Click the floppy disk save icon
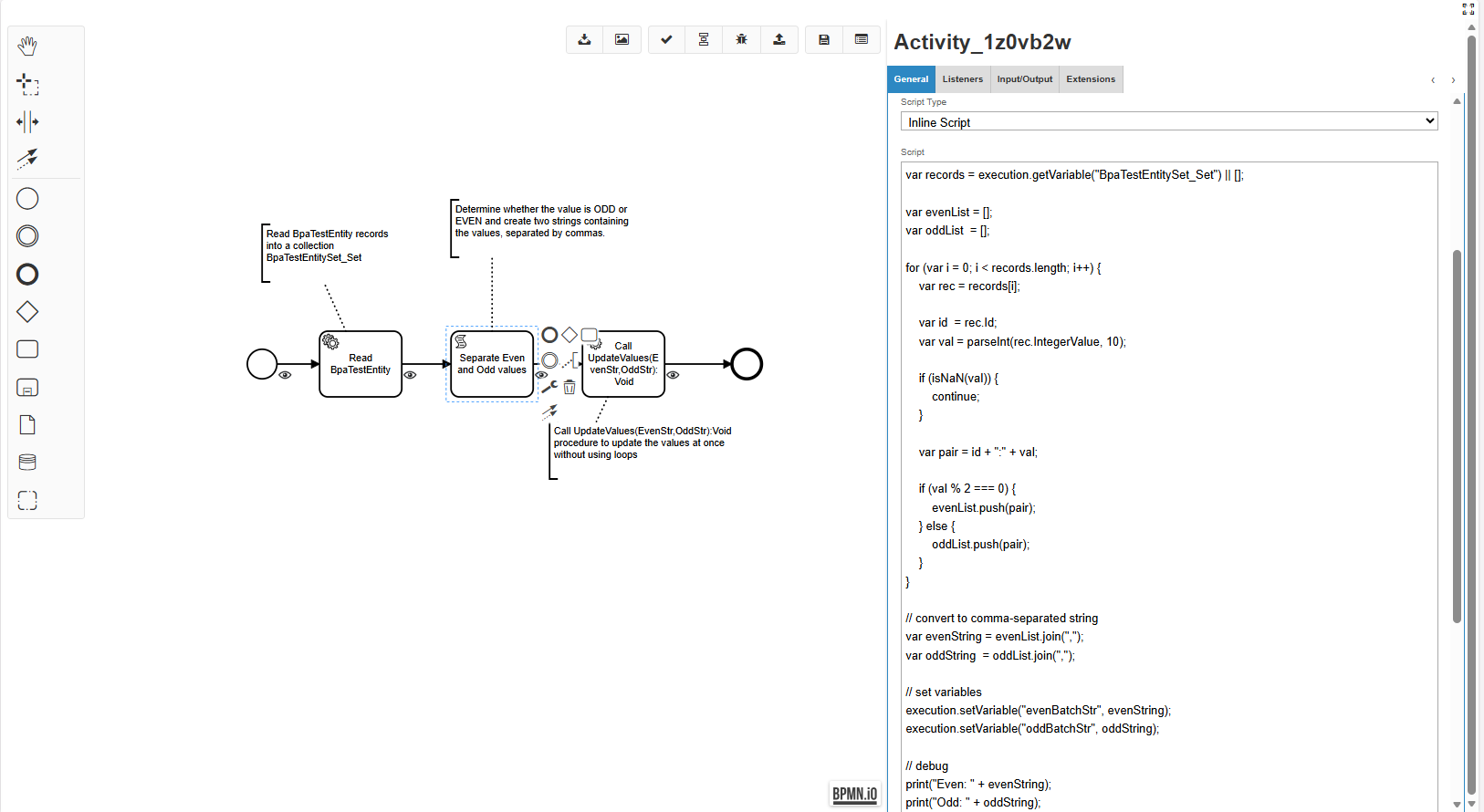 pos(824,39)
